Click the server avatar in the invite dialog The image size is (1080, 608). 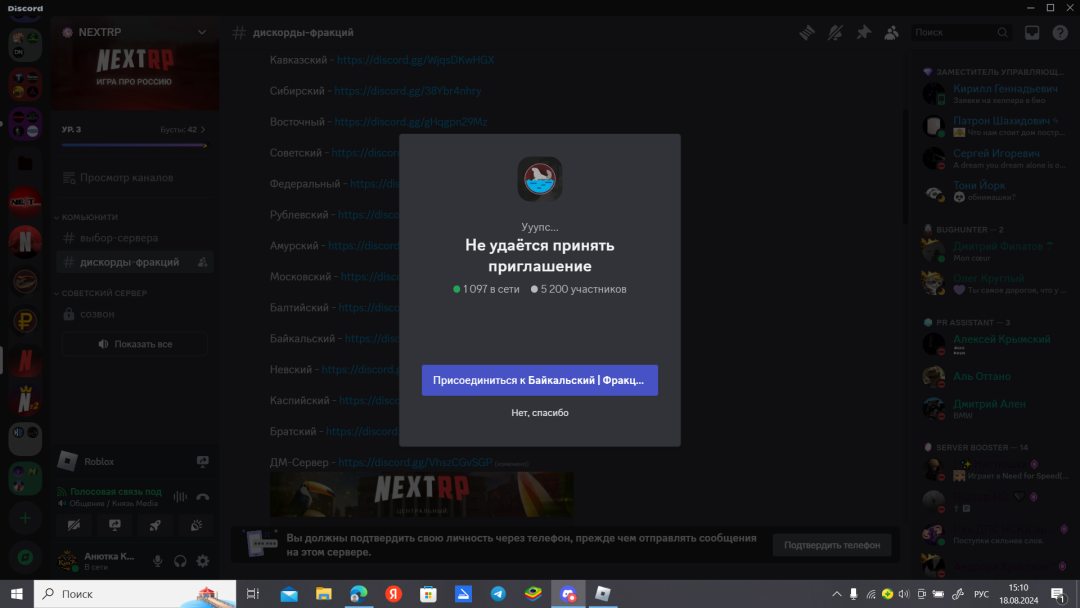(x=540, y=179)
